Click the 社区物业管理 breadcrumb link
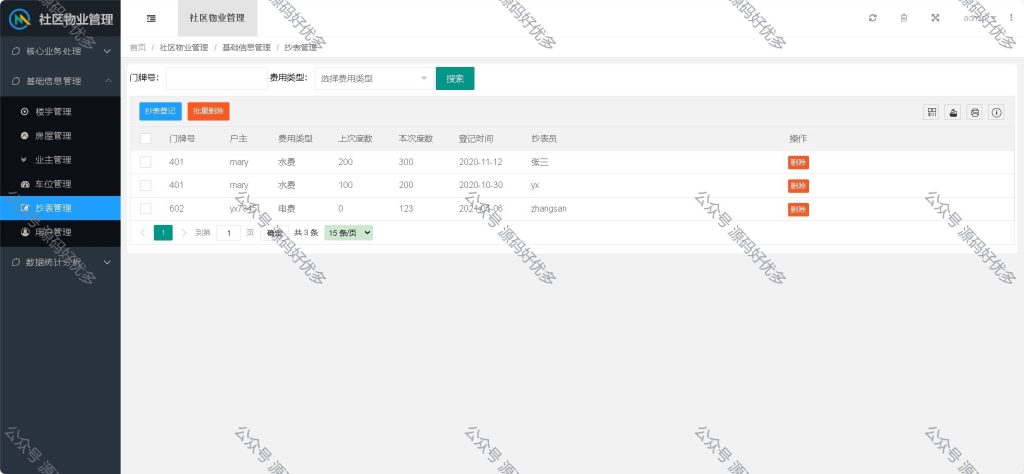The width and height of the screenshot is (1024, 474). click(184, 48)
